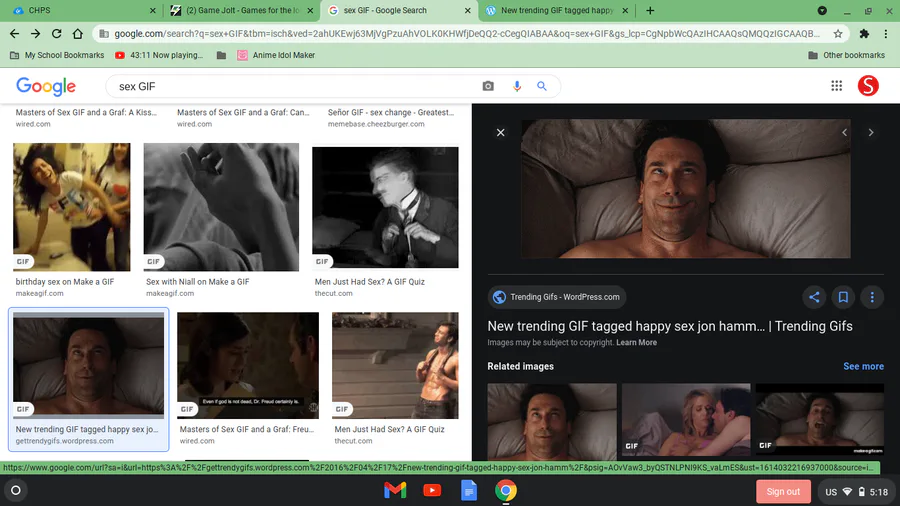Open the Other bookmarks folder

(x=847, y=55)
